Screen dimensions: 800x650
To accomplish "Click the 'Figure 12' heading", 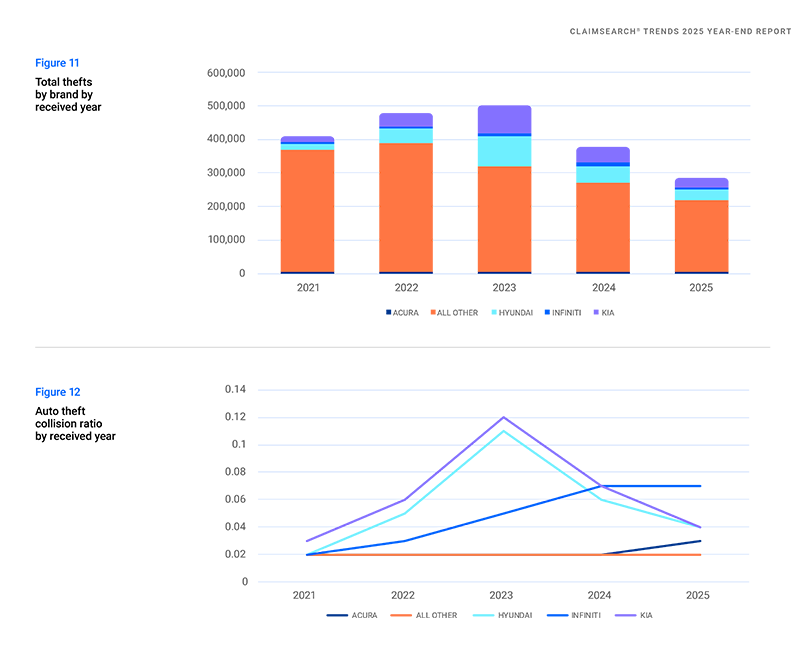I will (x=58, y=392).
